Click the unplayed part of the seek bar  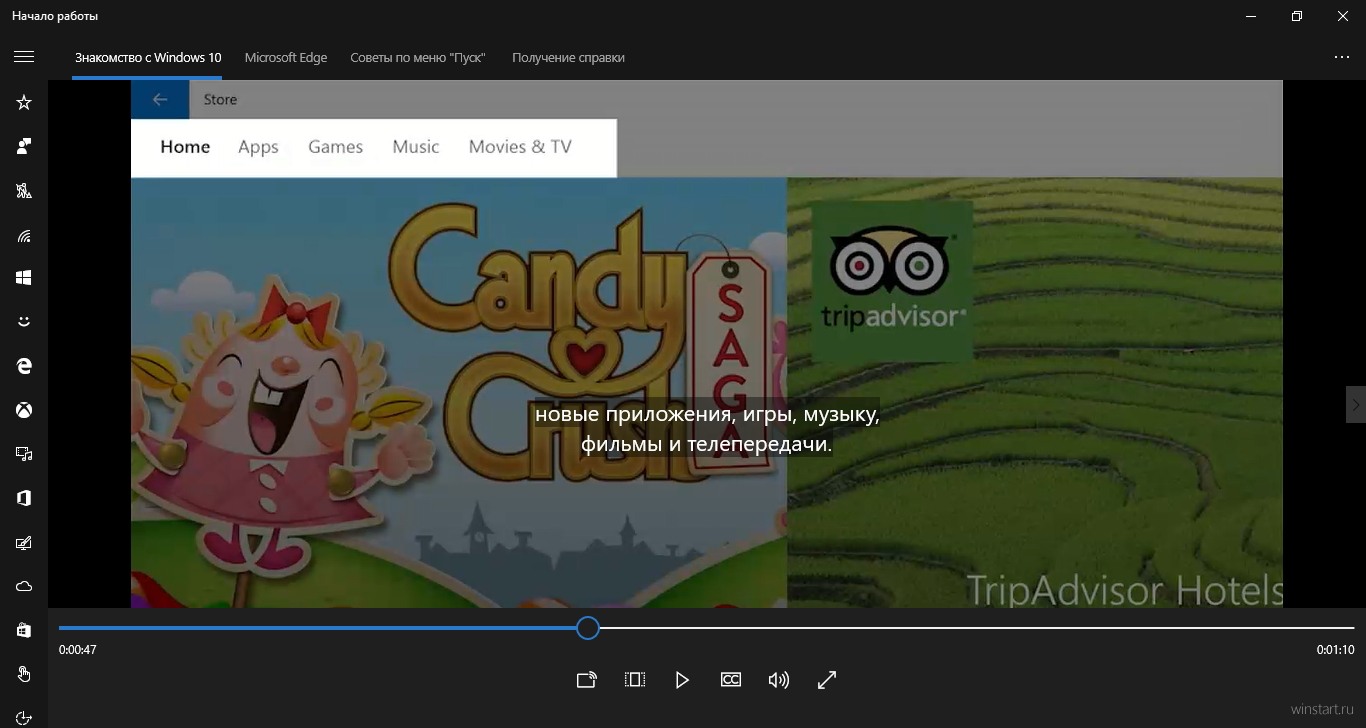pos(977,628)
